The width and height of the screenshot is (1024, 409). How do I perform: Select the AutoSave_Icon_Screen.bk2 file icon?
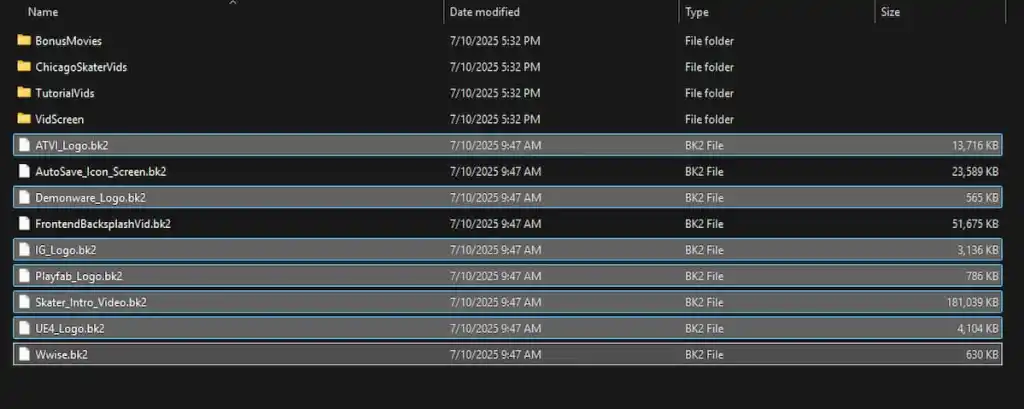tap(25, 171)
